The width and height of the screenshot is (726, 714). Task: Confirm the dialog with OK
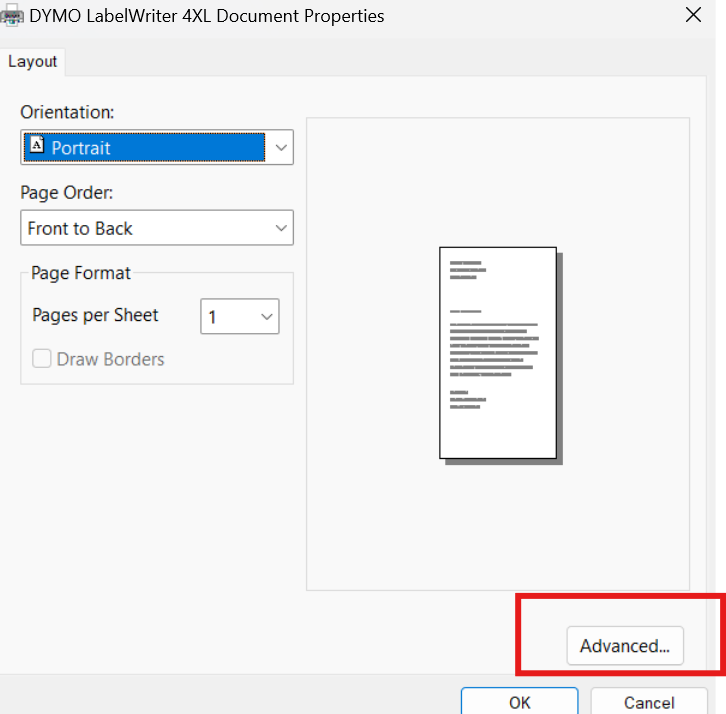pos(519,701)
